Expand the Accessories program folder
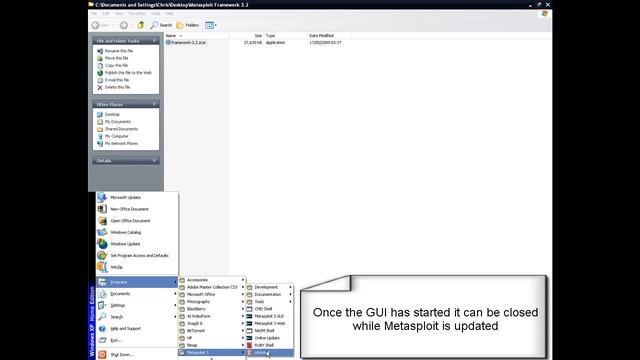Screen dimensions: 640x360 [212, 280]
